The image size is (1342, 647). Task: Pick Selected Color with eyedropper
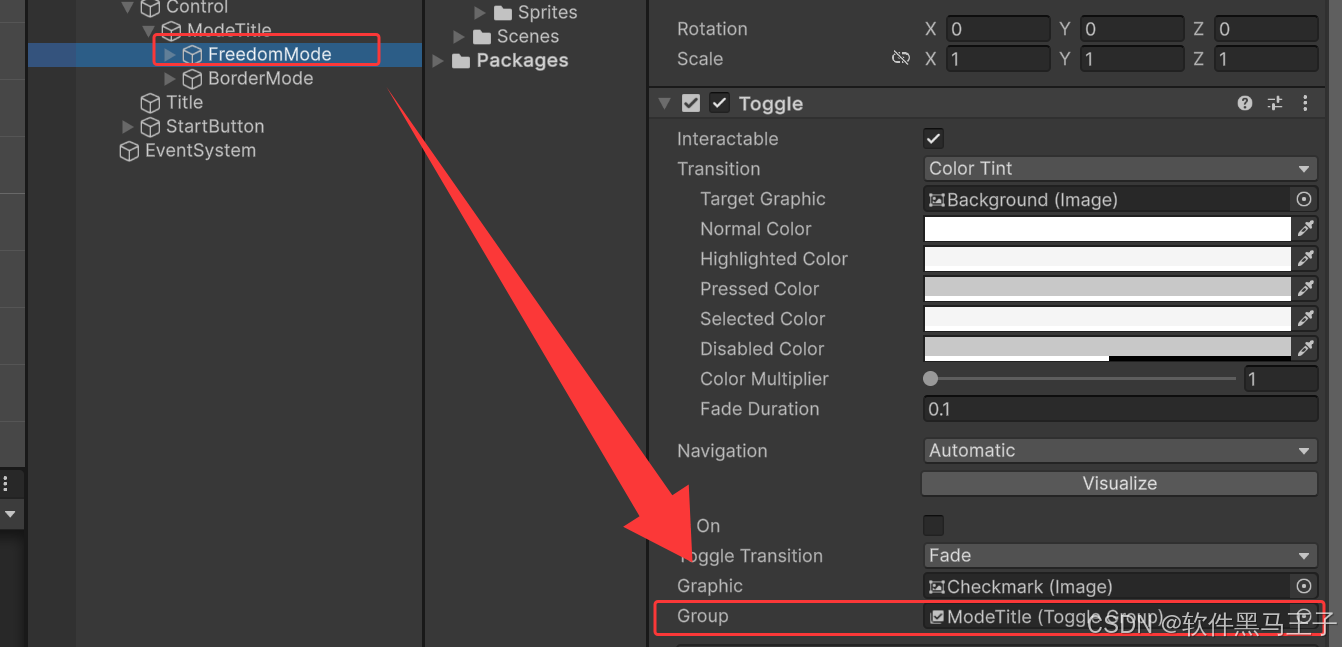(x=1305, y=319)
